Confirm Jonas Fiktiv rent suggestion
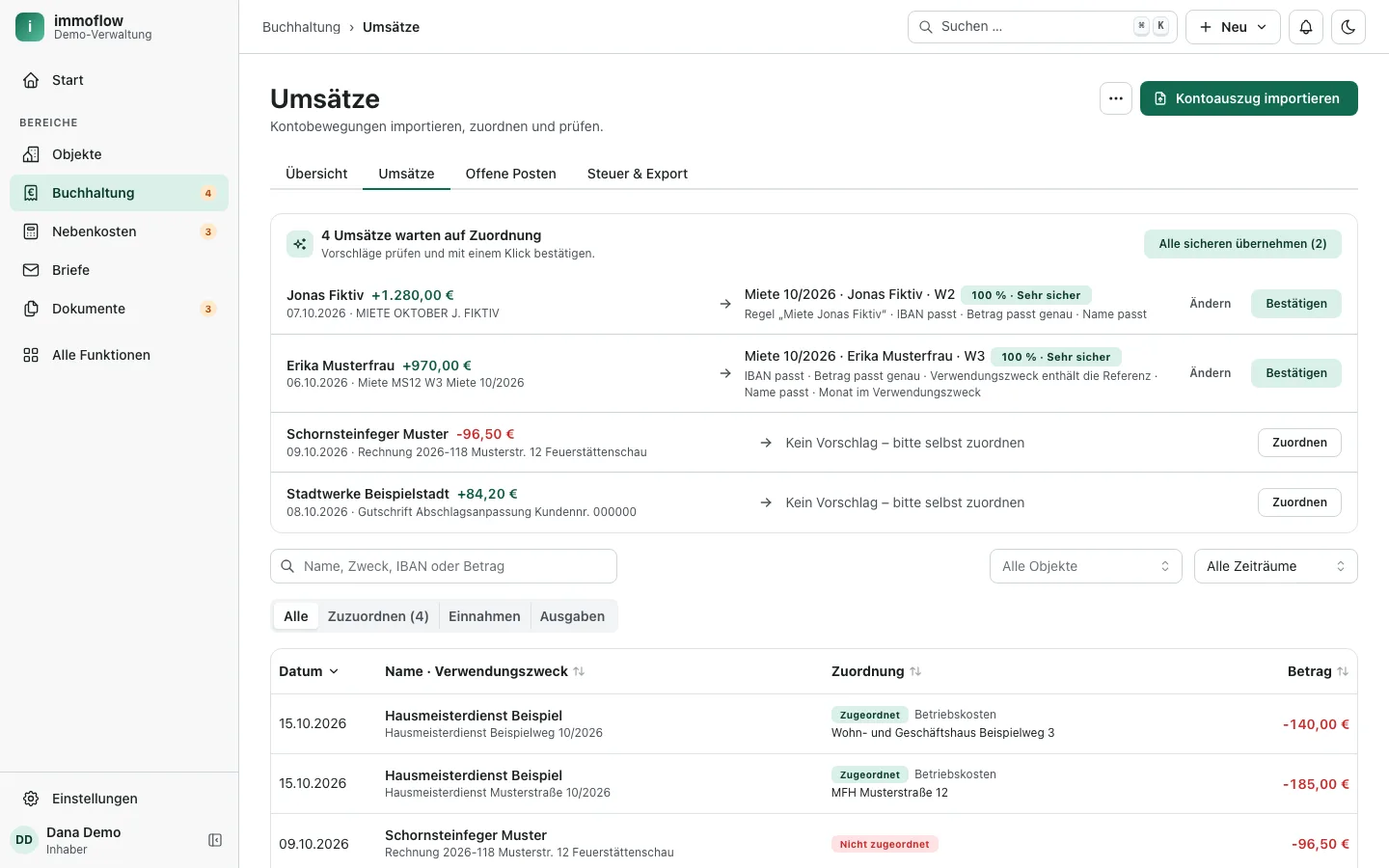This screenshot has width=1389, height=868. [x=1296, y=304]
